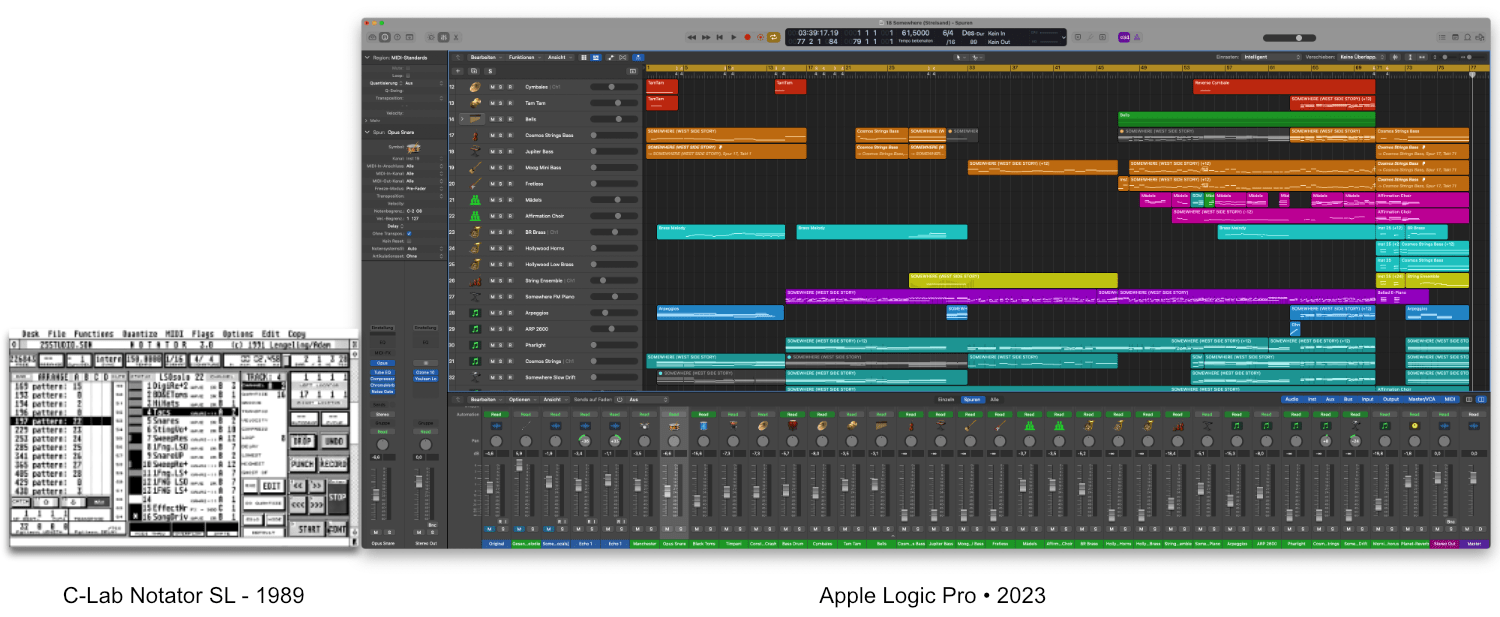Collapse the Spur: Opus Snare inspector section
1500x617 pixels.
[x=367, y=132]
